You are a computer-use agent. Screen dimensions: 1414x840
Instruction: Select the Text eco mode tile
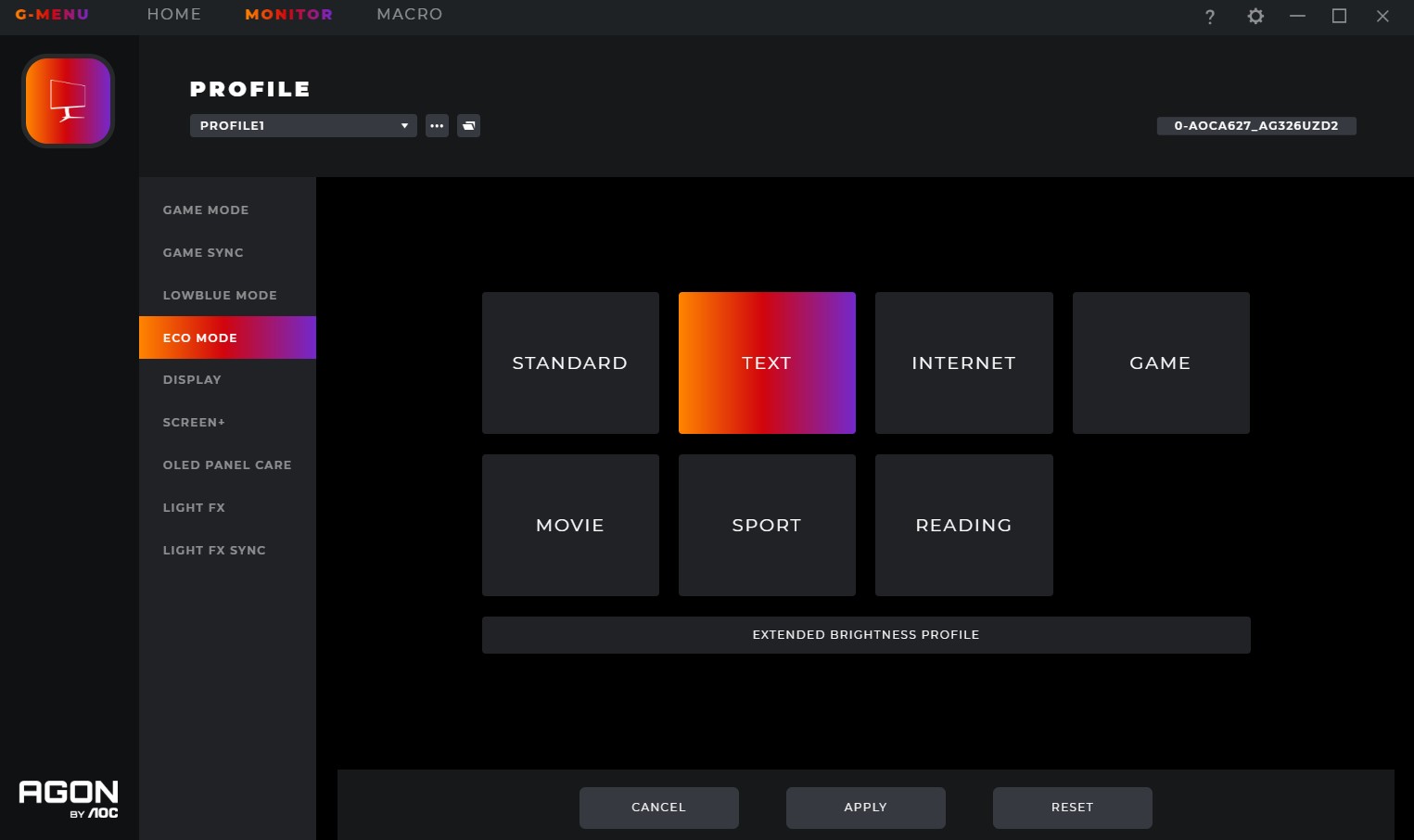[x=767, y=363]
